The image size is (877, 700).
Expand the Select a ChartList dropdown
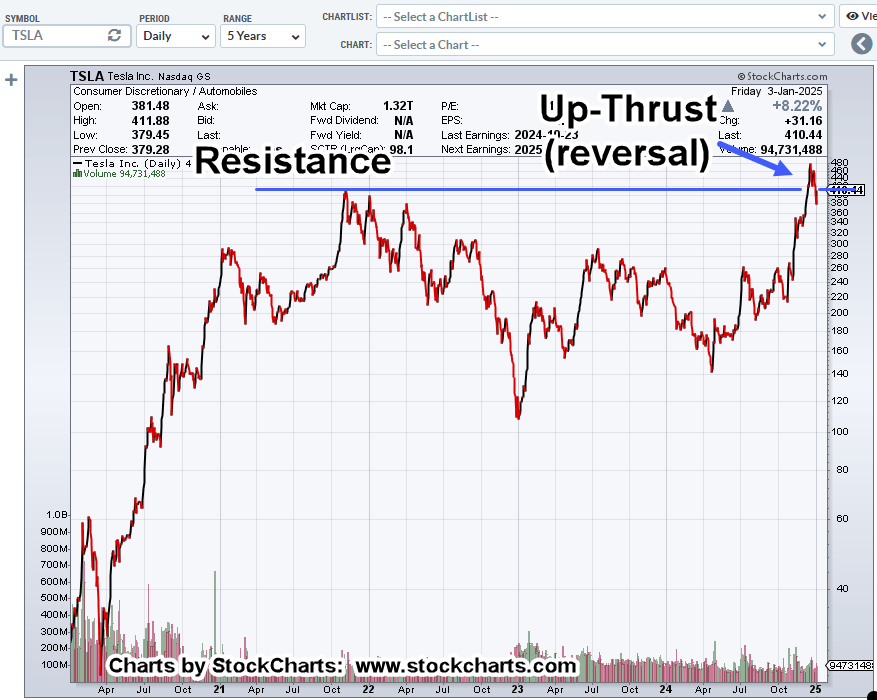(x=605, y=16)
